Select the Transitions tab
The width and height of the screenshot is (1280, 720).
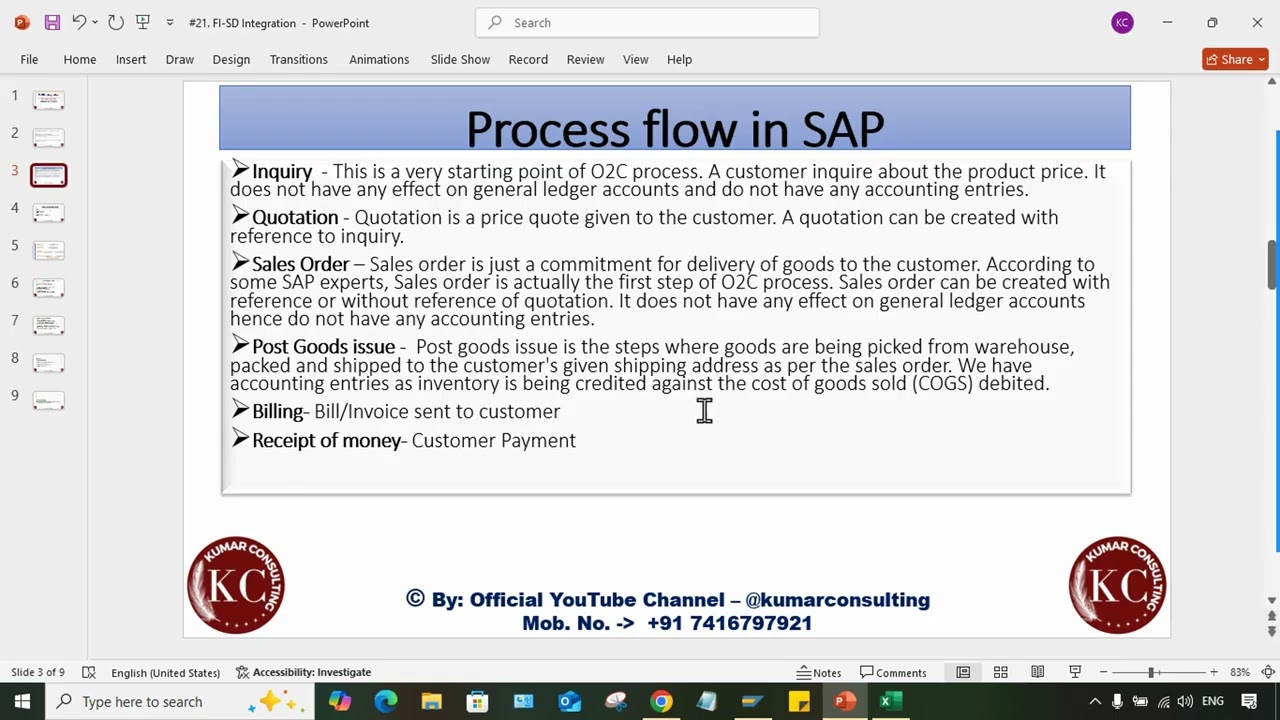click(298, 59)
